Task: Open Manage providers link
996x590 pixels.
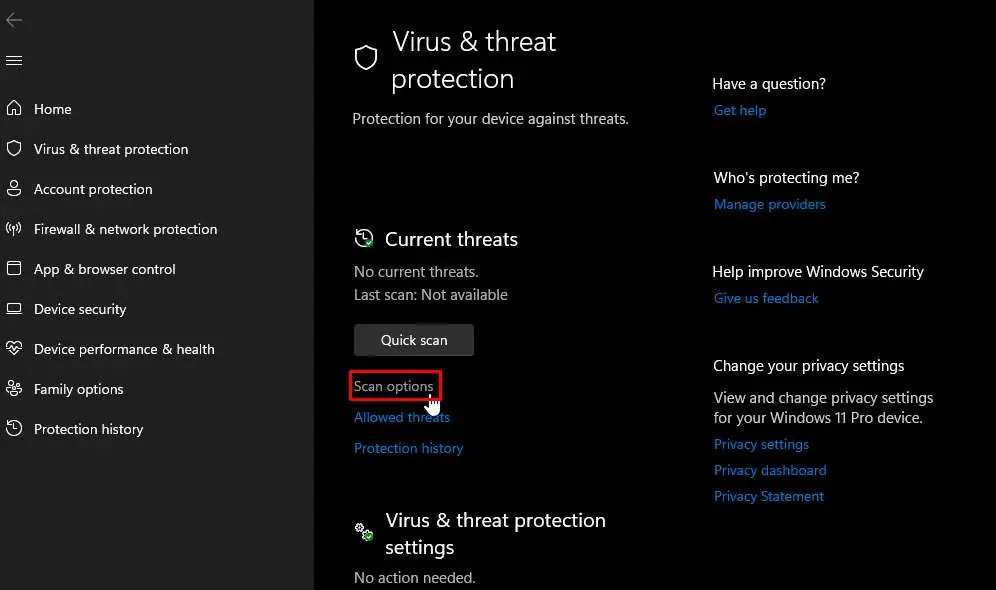Action: [770, 204]
